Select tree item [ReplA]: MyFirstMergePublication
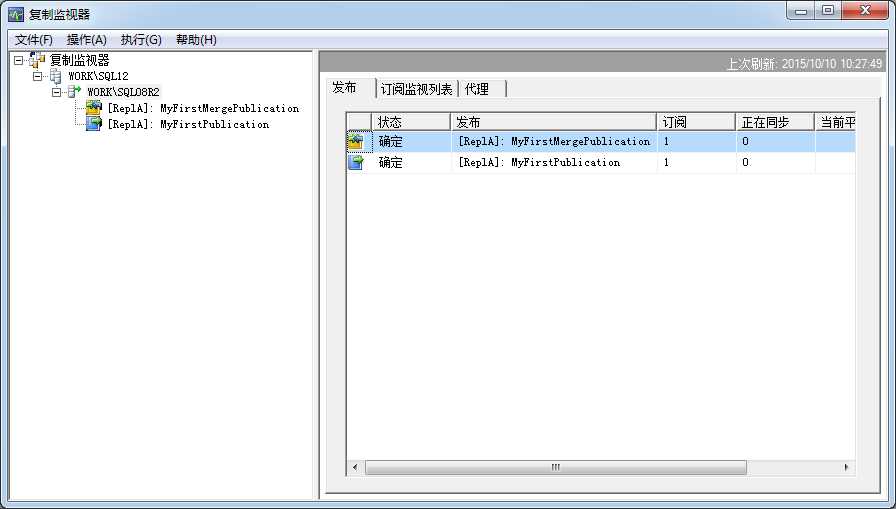The width and height of the screenshot is (896, 509). tap(203, 108)
